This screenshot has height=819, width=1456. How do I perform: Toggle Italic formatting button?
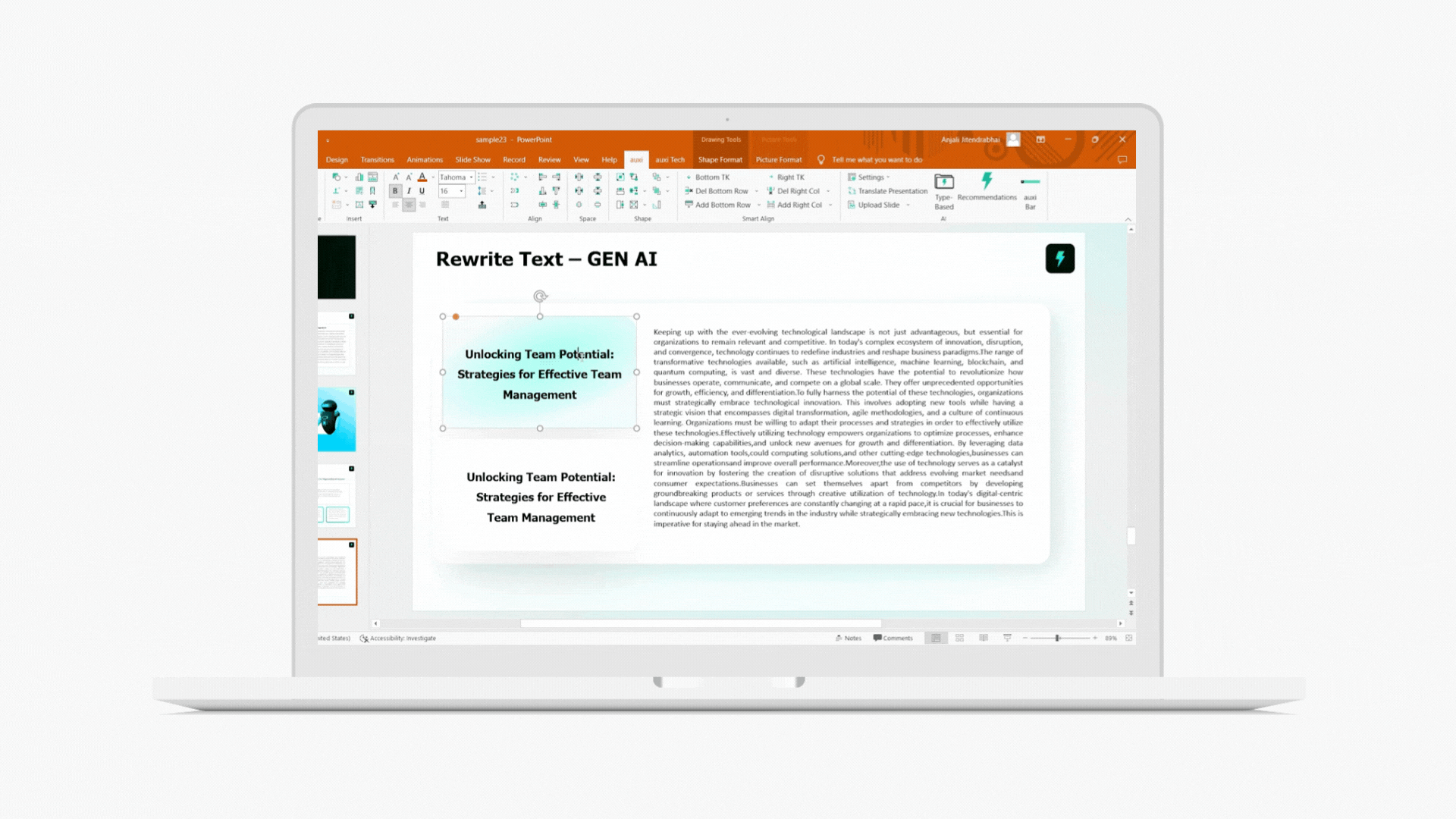(x=409, y=191)
